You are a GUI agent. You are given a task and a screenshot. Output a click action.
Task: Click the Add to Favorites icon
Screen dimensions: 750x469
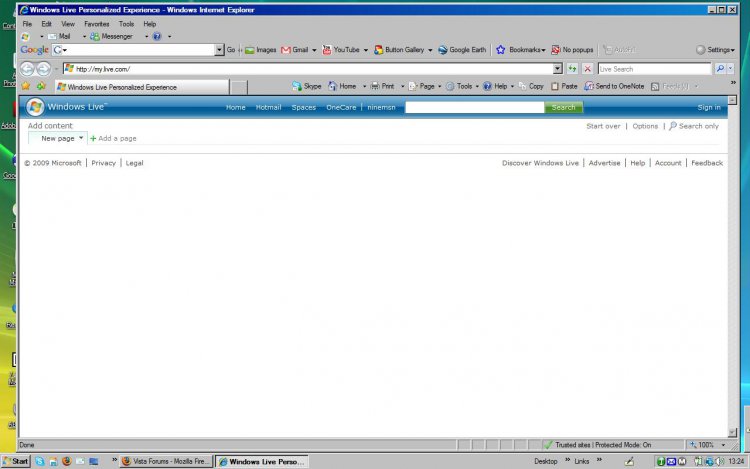click(41, 86)
